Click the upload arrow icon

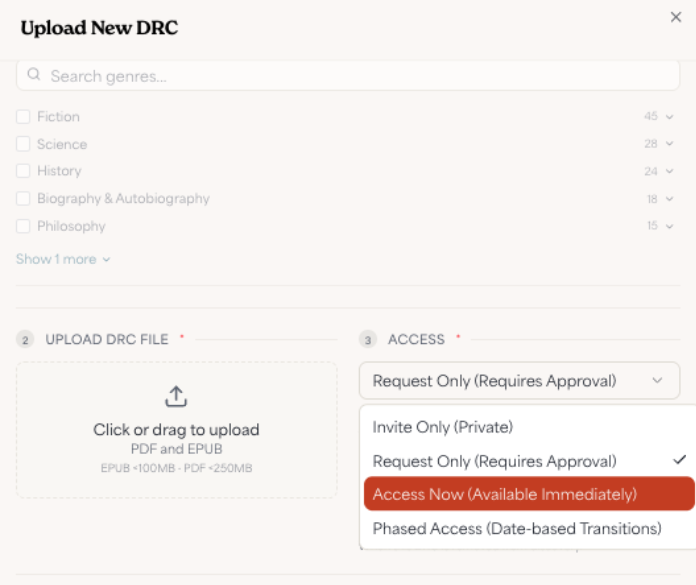pyautogui.click(x=176, y=396)
